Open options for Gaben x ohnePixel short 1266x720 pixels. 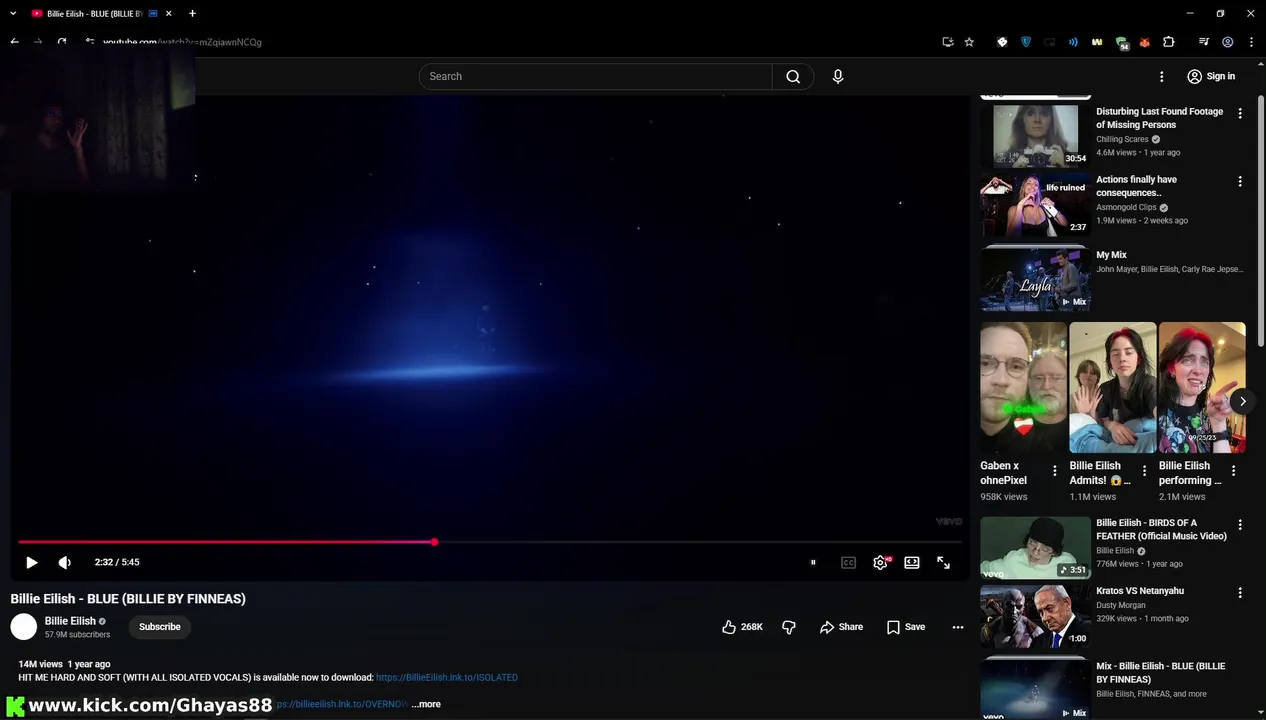point(1054,471)
